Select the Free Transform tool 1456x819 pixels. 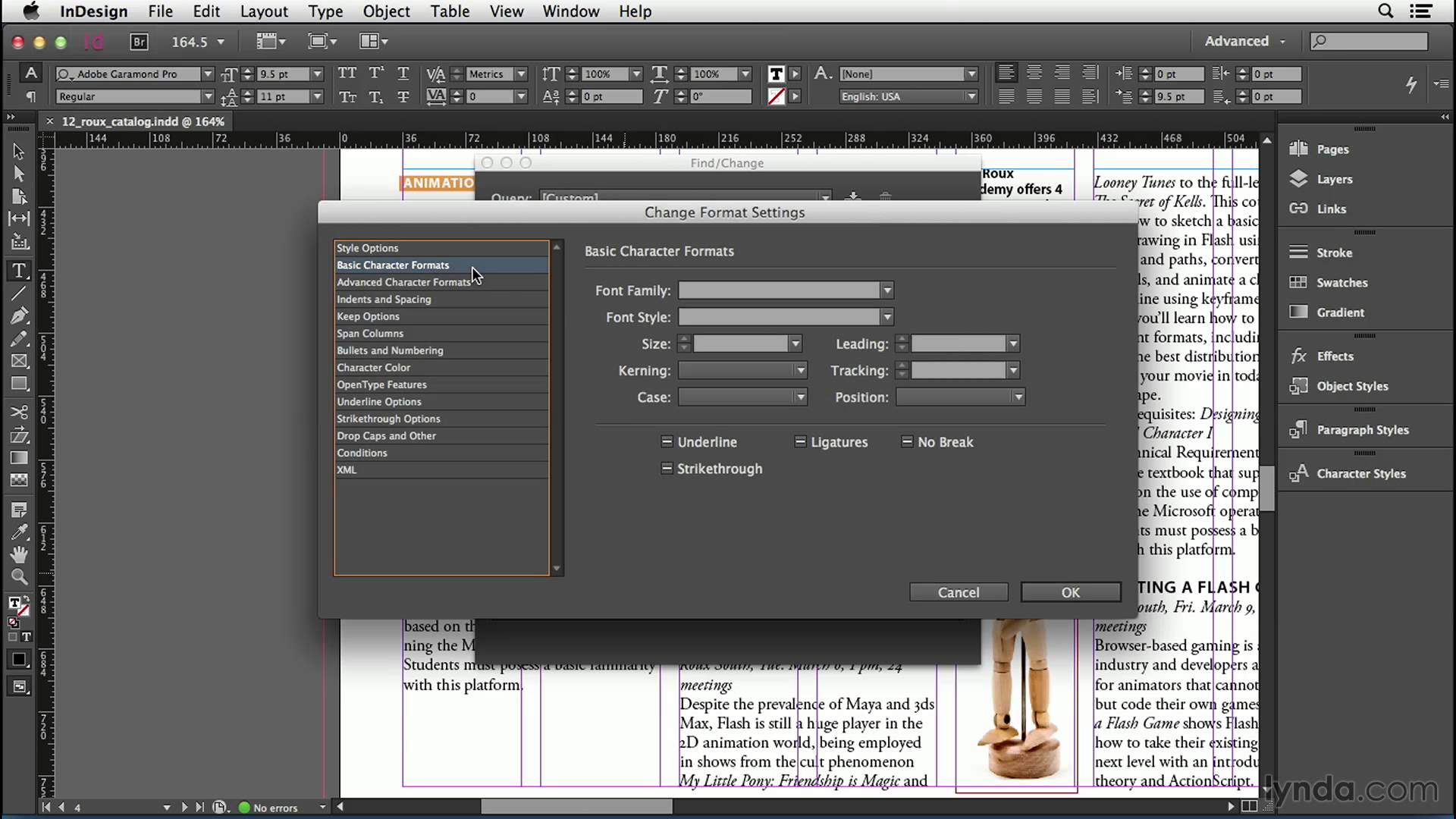19,435
